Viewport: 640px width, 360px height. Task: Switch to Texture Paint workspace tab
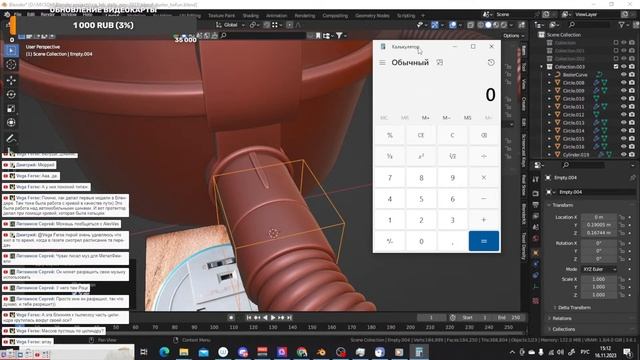[221, 16]
